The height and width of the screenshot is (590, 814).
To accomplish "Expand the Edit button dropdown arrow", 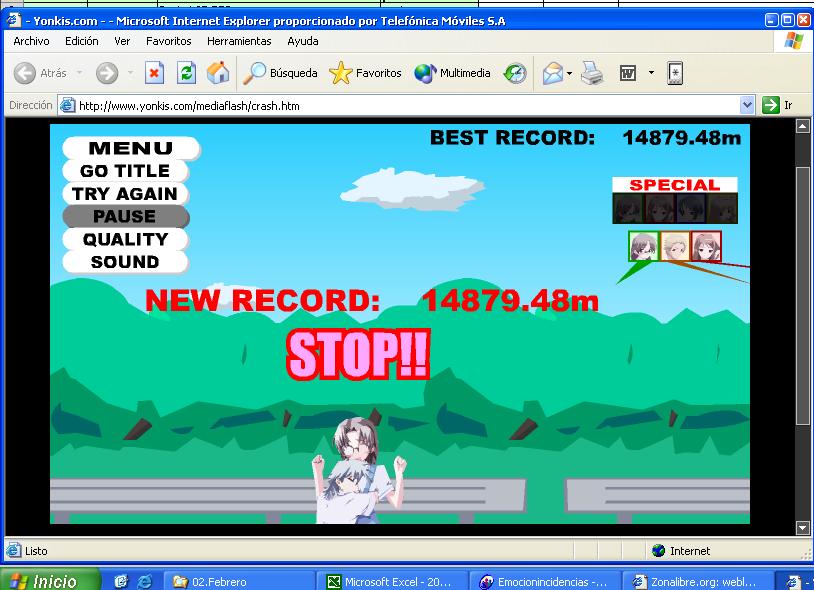I will pyautogui.click(x=651, y=73).
